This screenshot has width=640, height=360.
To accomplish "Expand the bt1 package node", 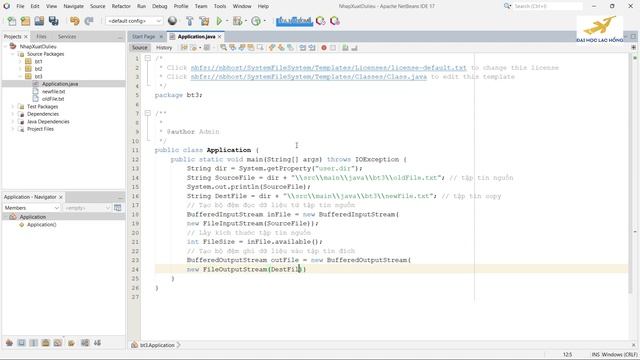I will tap(20, 61).
